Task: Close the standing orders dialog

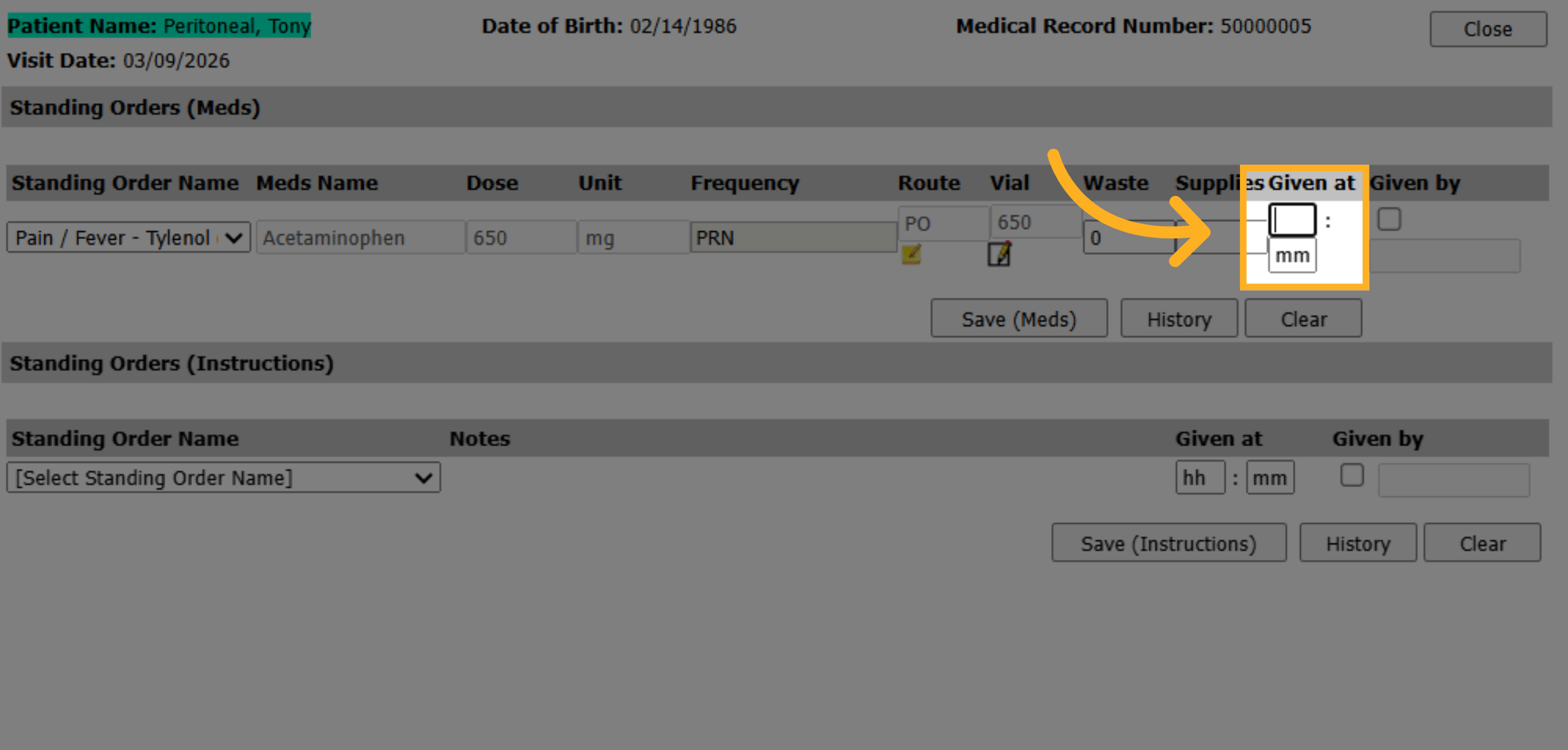Action: 1488,29
